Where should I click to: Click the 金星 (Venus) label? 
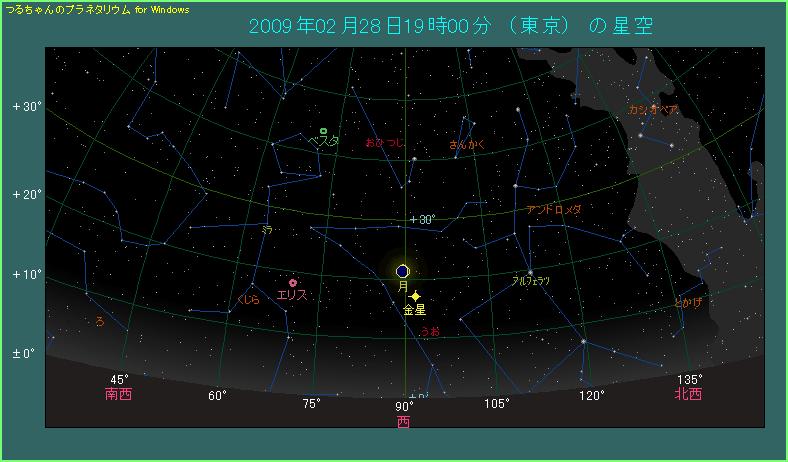[414, 311]
